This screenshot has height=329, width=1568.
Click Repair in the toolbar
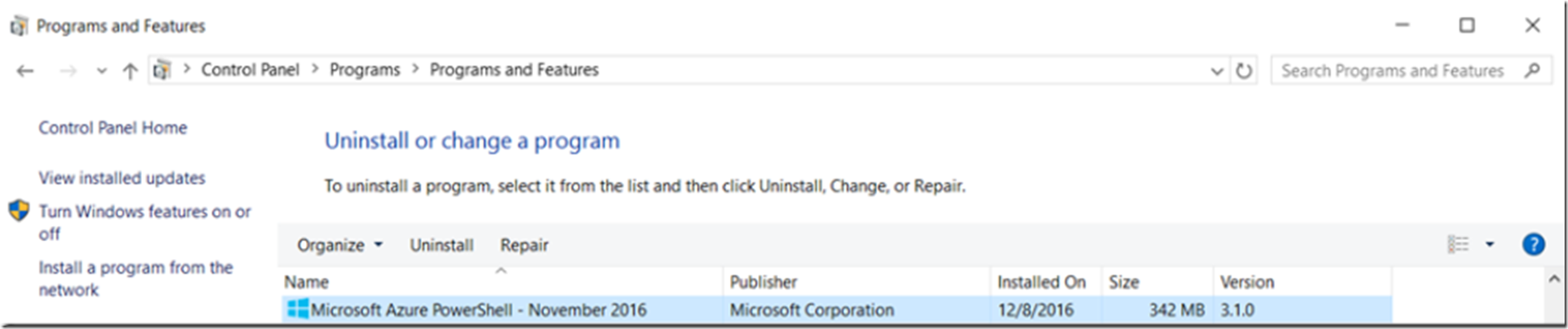click(x=524, y=245)
